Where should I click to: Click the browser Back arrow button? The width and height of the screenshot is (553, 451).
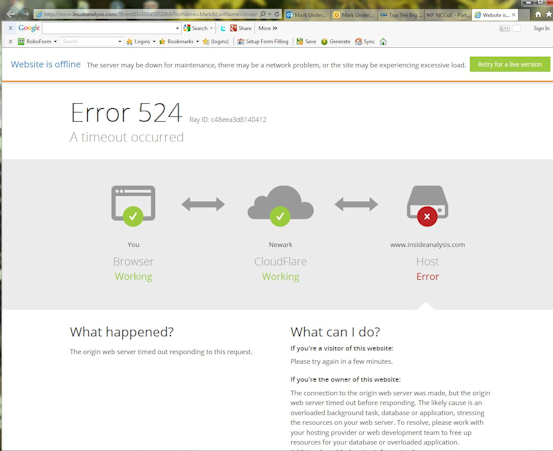tap(11, 14)
